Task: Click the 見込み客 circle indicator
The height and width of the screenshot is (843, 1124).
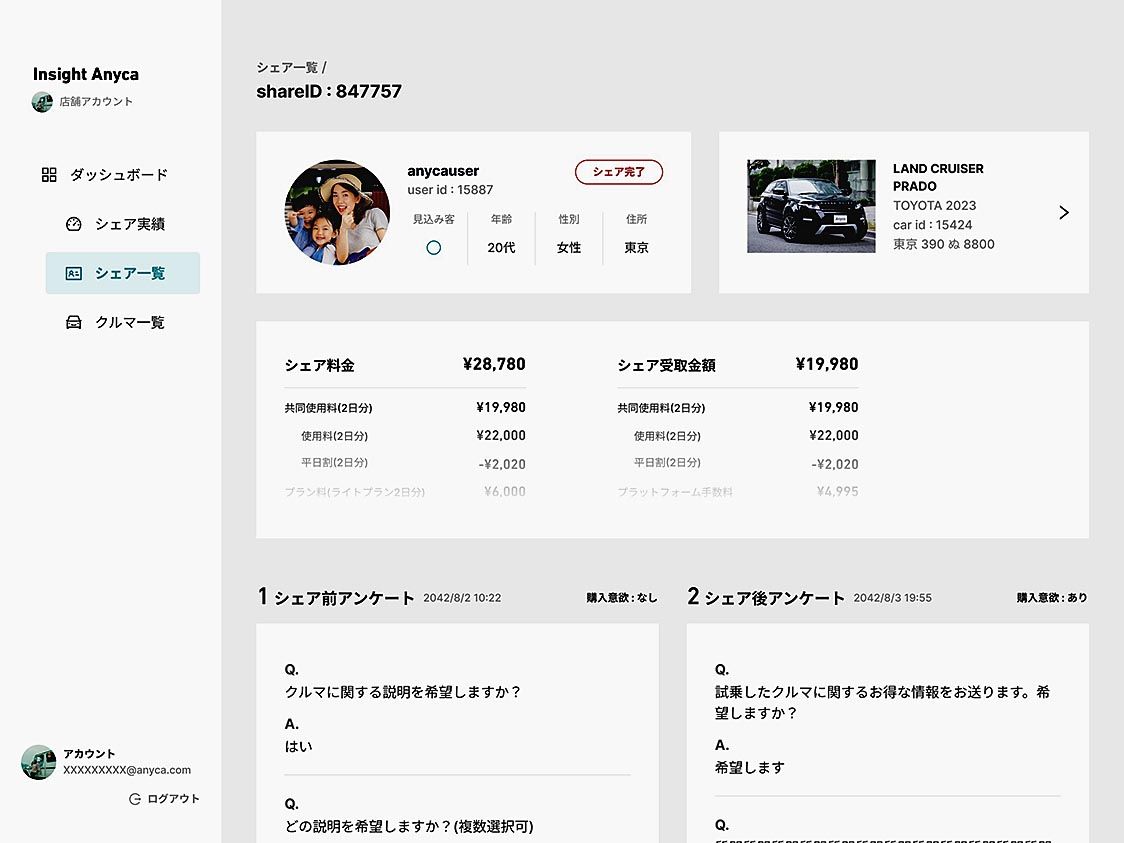Action: pos(433,248)
